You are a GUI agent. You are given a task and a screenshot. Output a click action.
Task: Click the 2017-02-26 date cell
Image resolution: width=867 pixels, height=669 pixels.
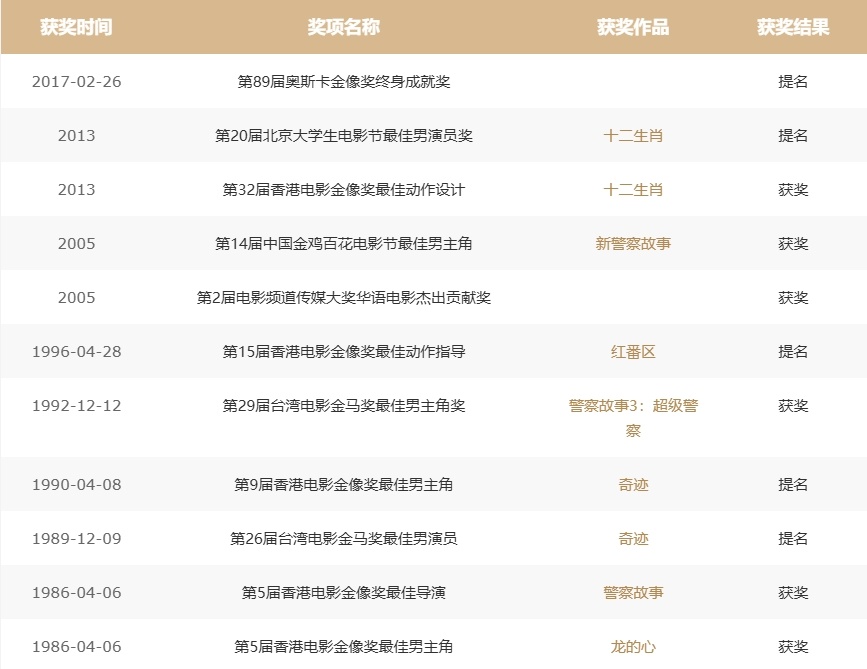[x=76, y=81]
